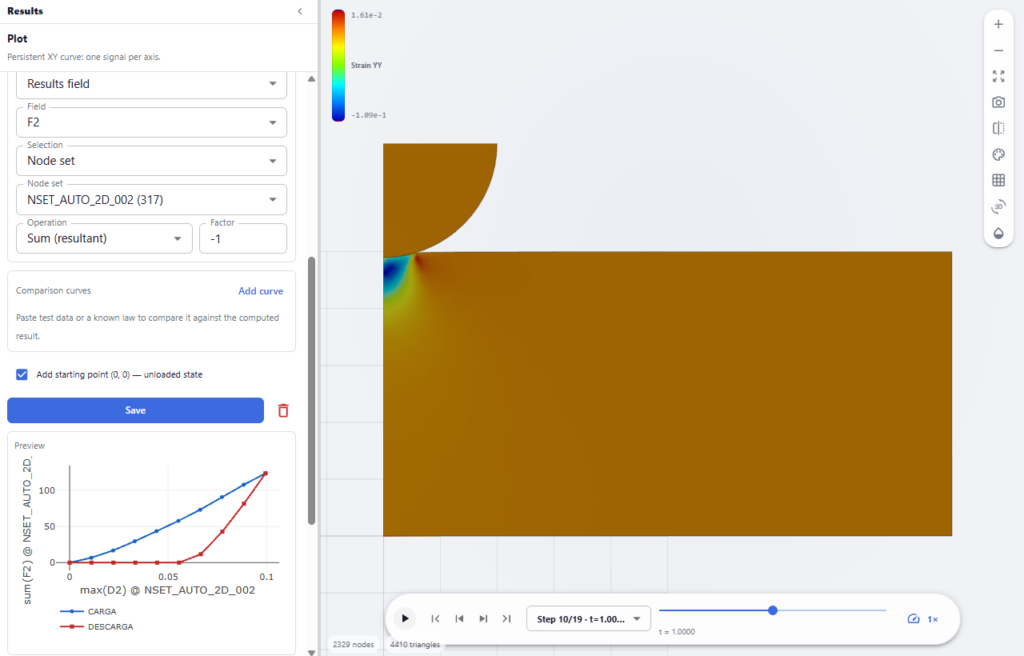Viewport: 1024px width, 656px height.
Task: Click the zoom out minus icon
Action: click(x=998, y=50)
